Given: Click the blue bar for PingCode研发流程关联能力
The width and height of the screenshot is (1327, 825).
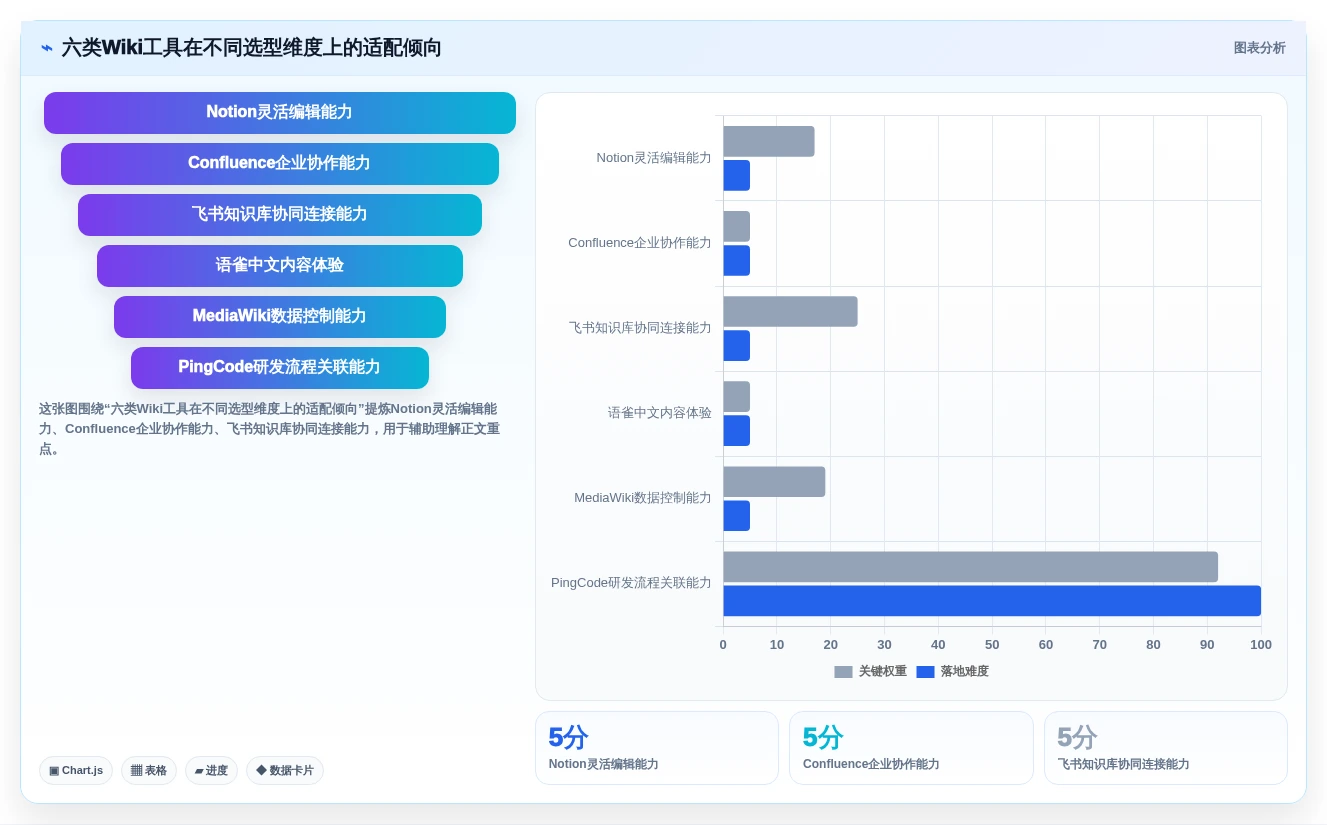Looking at the screenshot, I should (992, 601).
